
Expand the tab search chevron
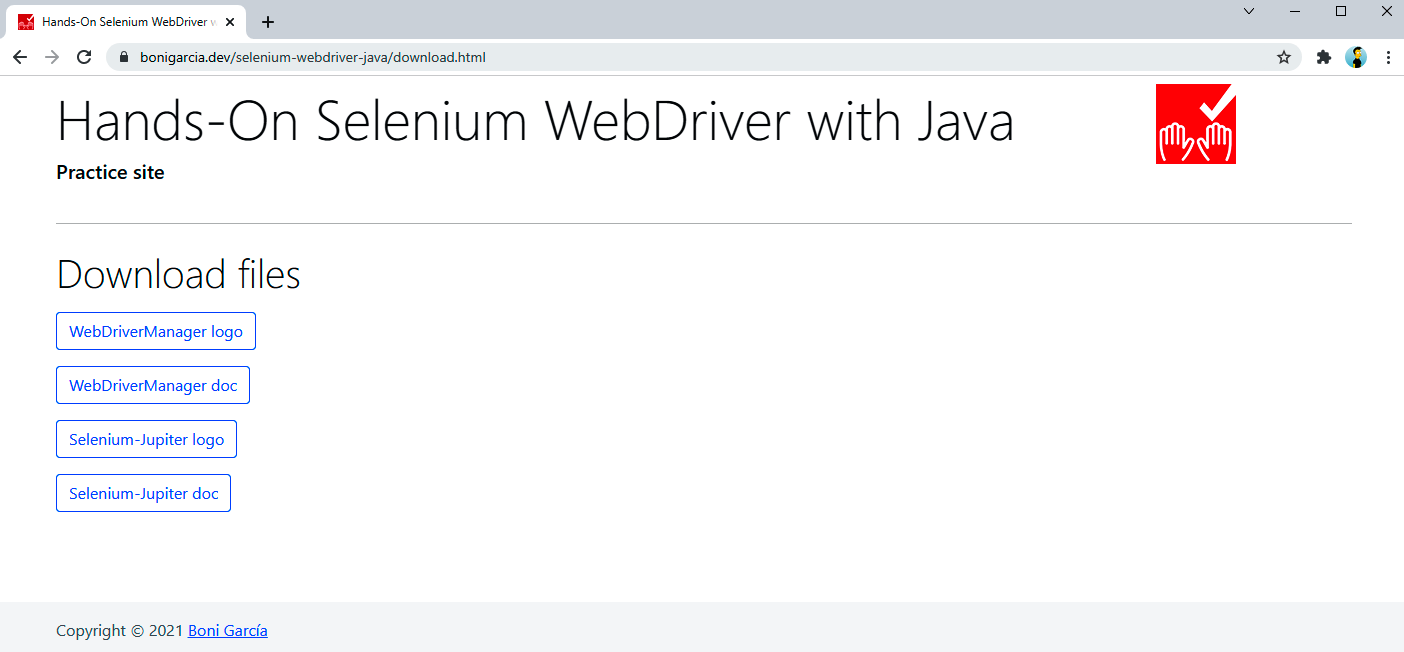[x=1249, y=11]
